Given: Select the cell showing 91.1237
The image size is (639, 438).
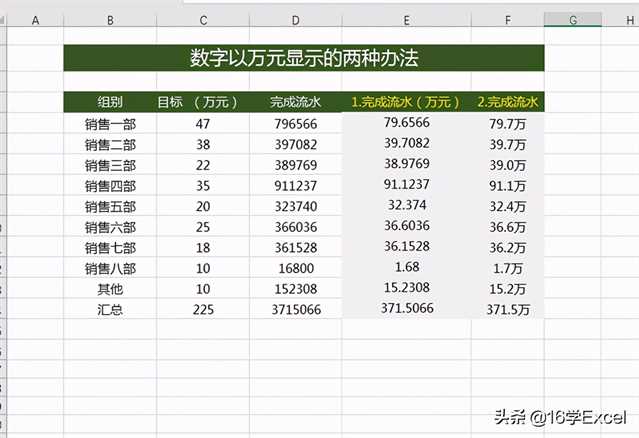Looking at the screenshot, I should pyautogui.click(x=406, y=185).
